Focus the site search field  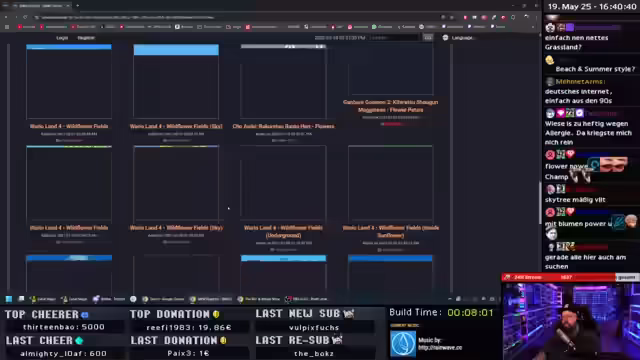pos(394,38)
